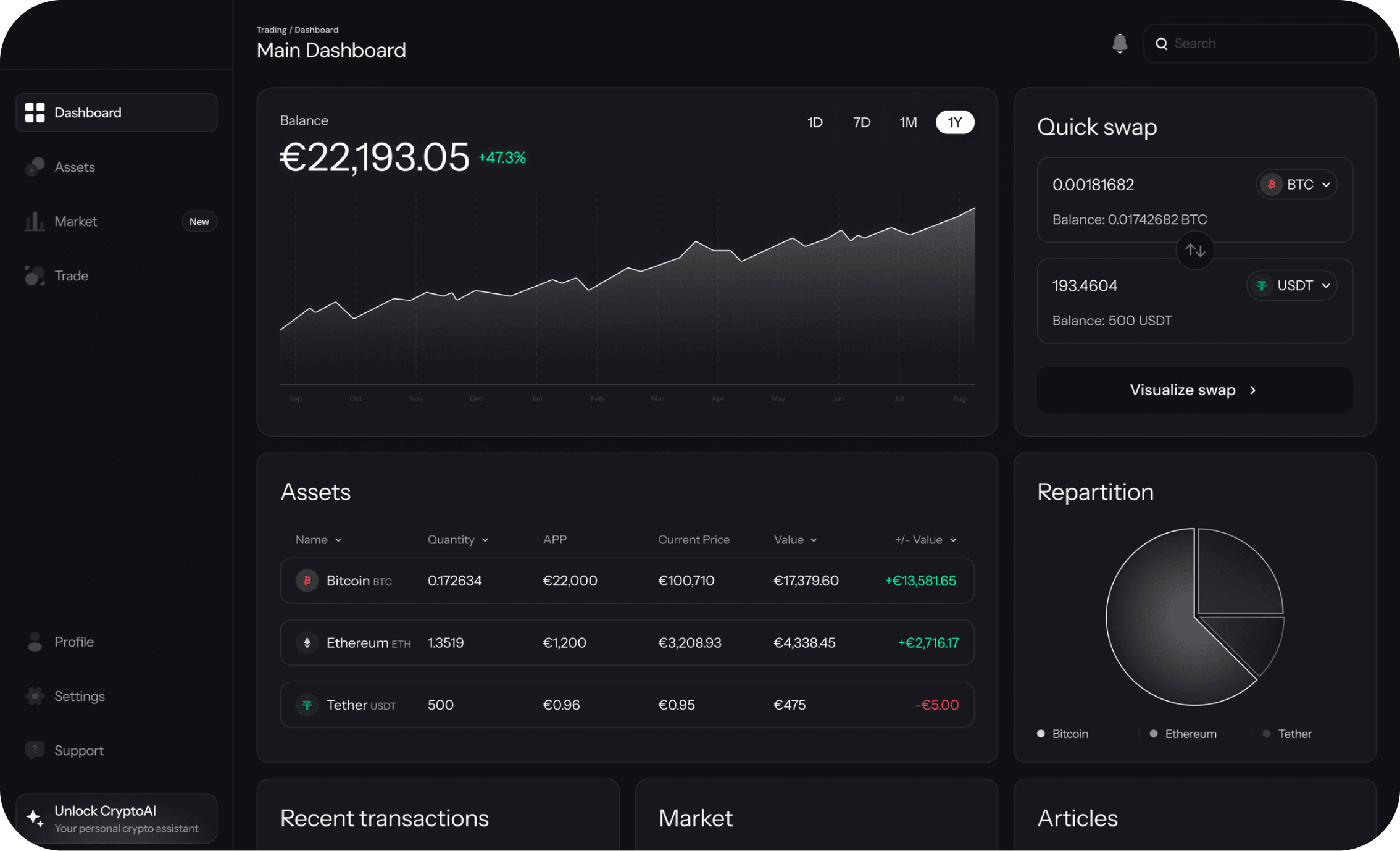Open the Trading breadcrumb link

(272, 29)
